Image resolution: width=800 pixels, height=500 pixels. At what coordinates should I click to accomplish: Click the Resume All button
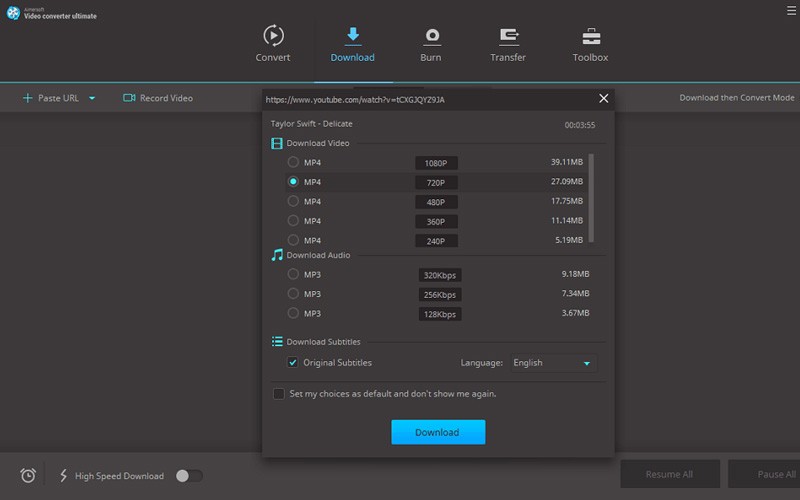[x=670, y=474]
